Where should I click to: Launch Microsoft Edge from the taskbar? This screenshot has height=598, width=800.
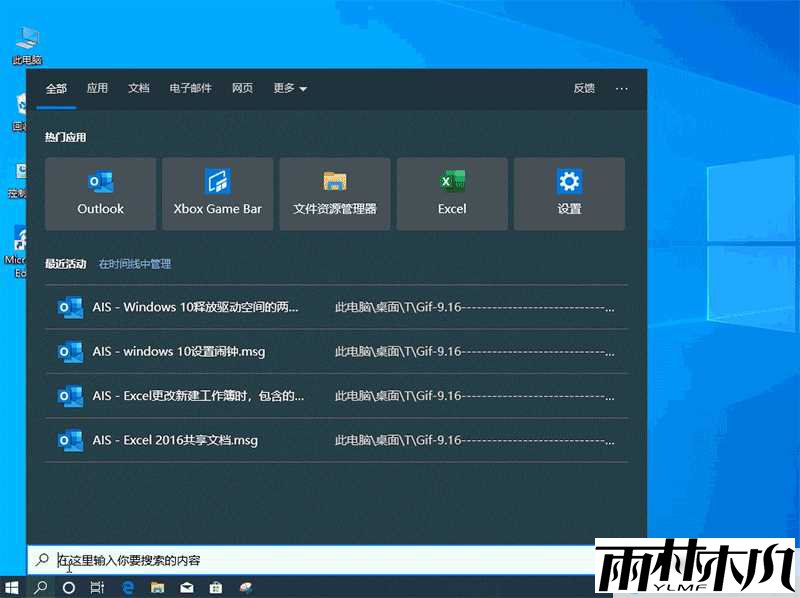[x=128, y=587]
